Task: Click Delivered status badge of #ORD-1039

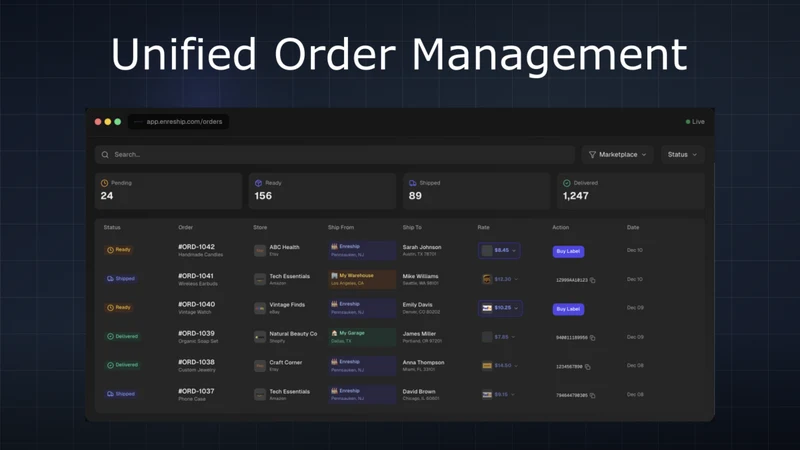Action: (122, 336)
